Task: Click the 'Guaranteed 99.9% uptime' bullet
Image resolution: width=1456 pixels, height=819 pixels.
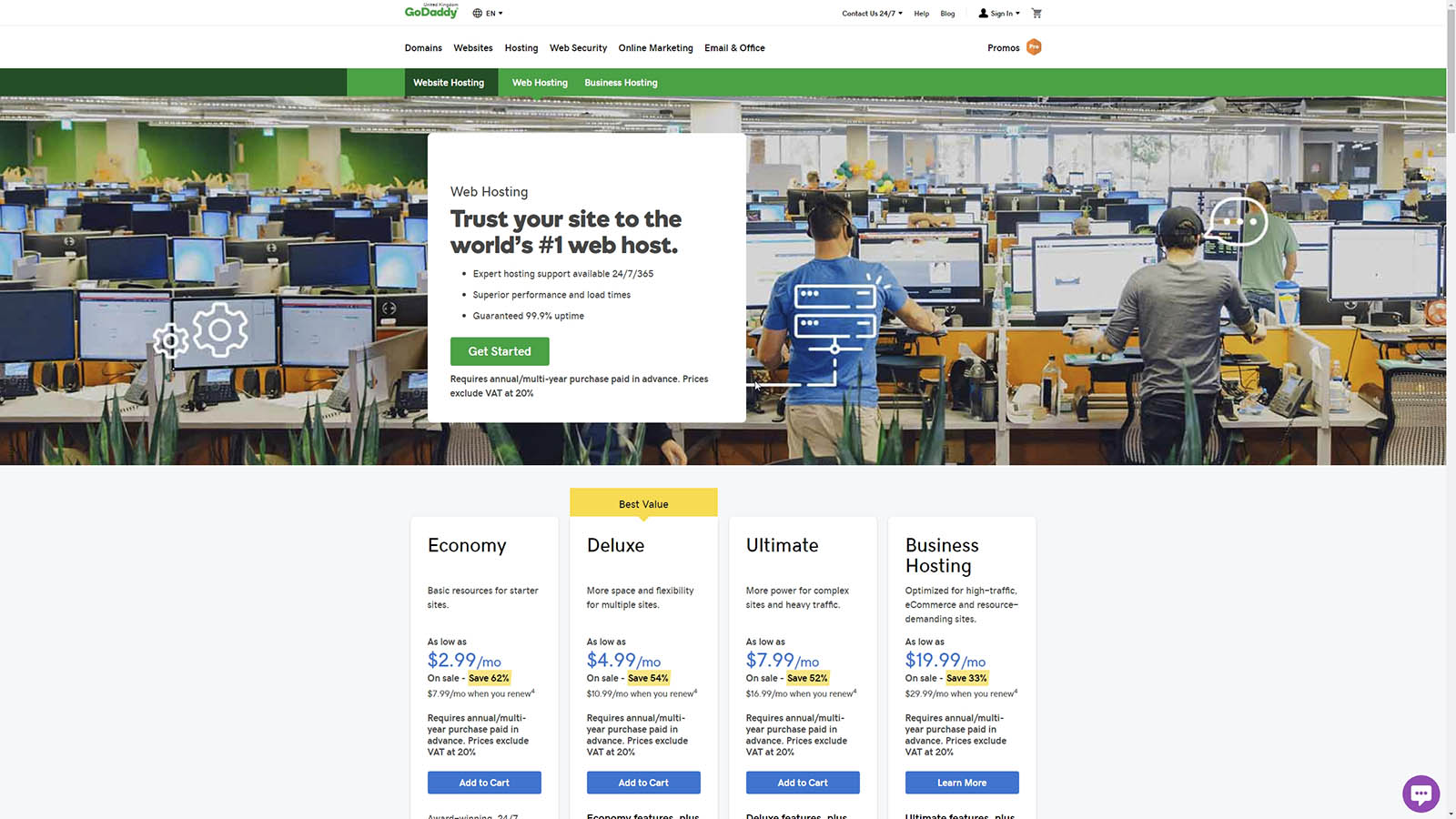Action: click(x=528, y=316)
